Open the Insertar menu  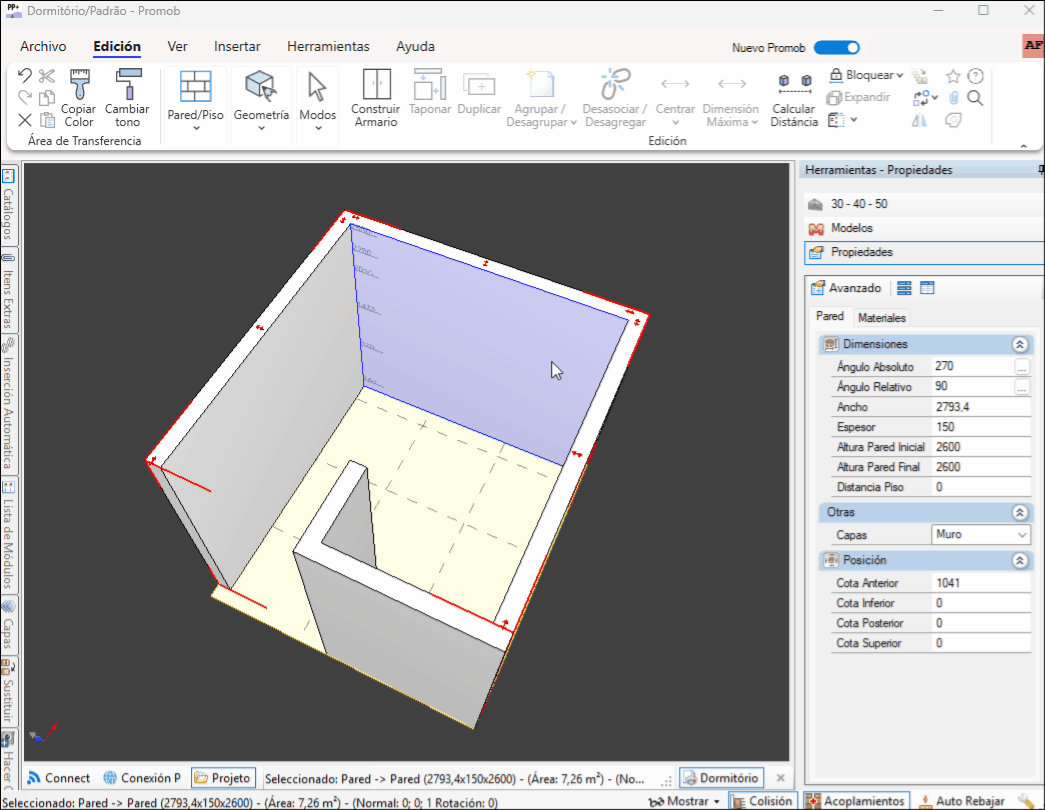237,46
